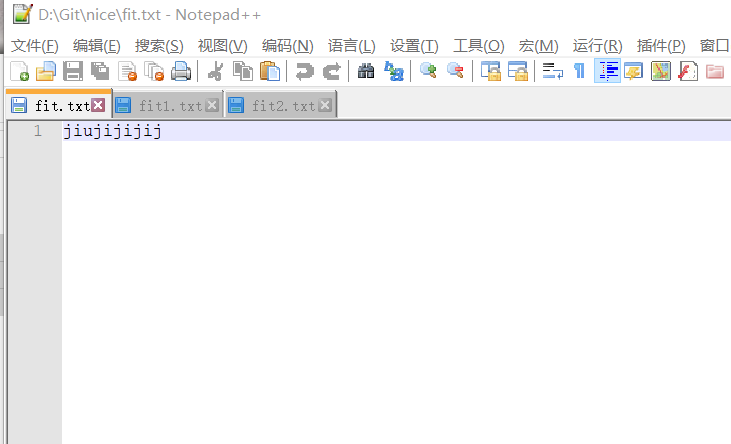The image size is (731, 444).
Task: Print the document with printer icon
Action: coord(181,71)
